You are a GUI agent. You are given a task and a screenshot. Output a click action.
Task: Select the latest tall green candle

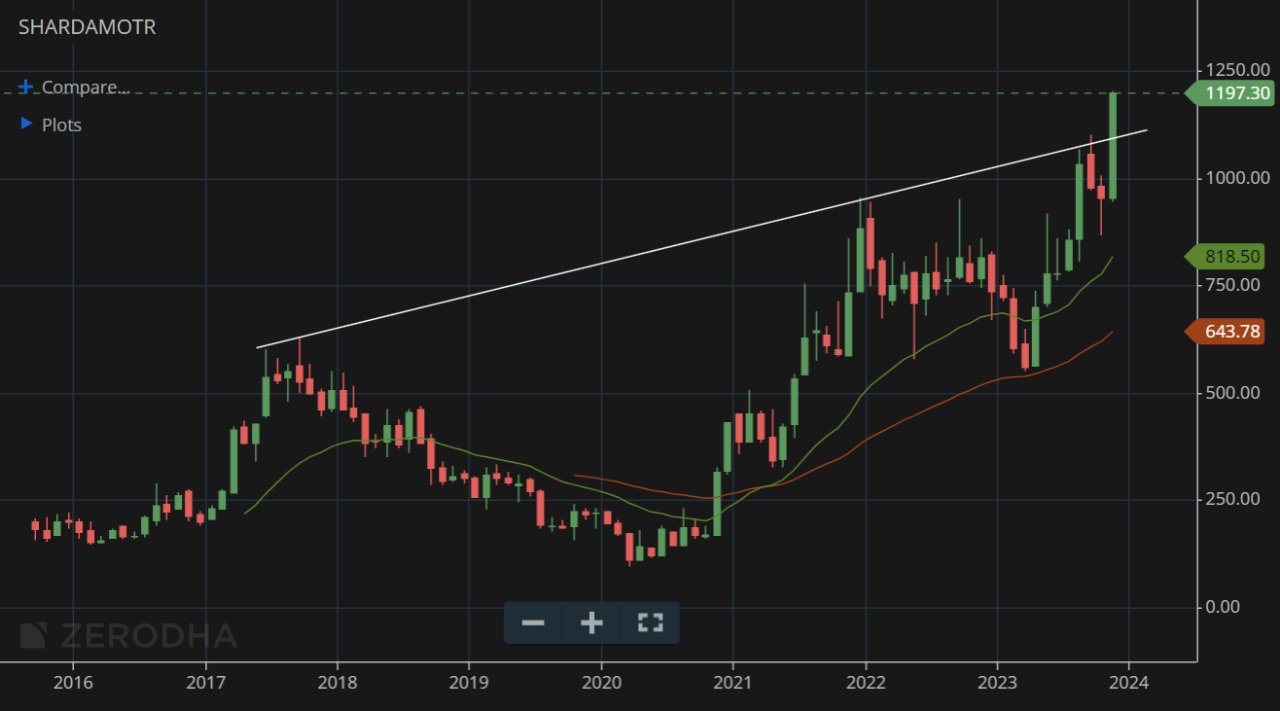(x=1113, y=145)
